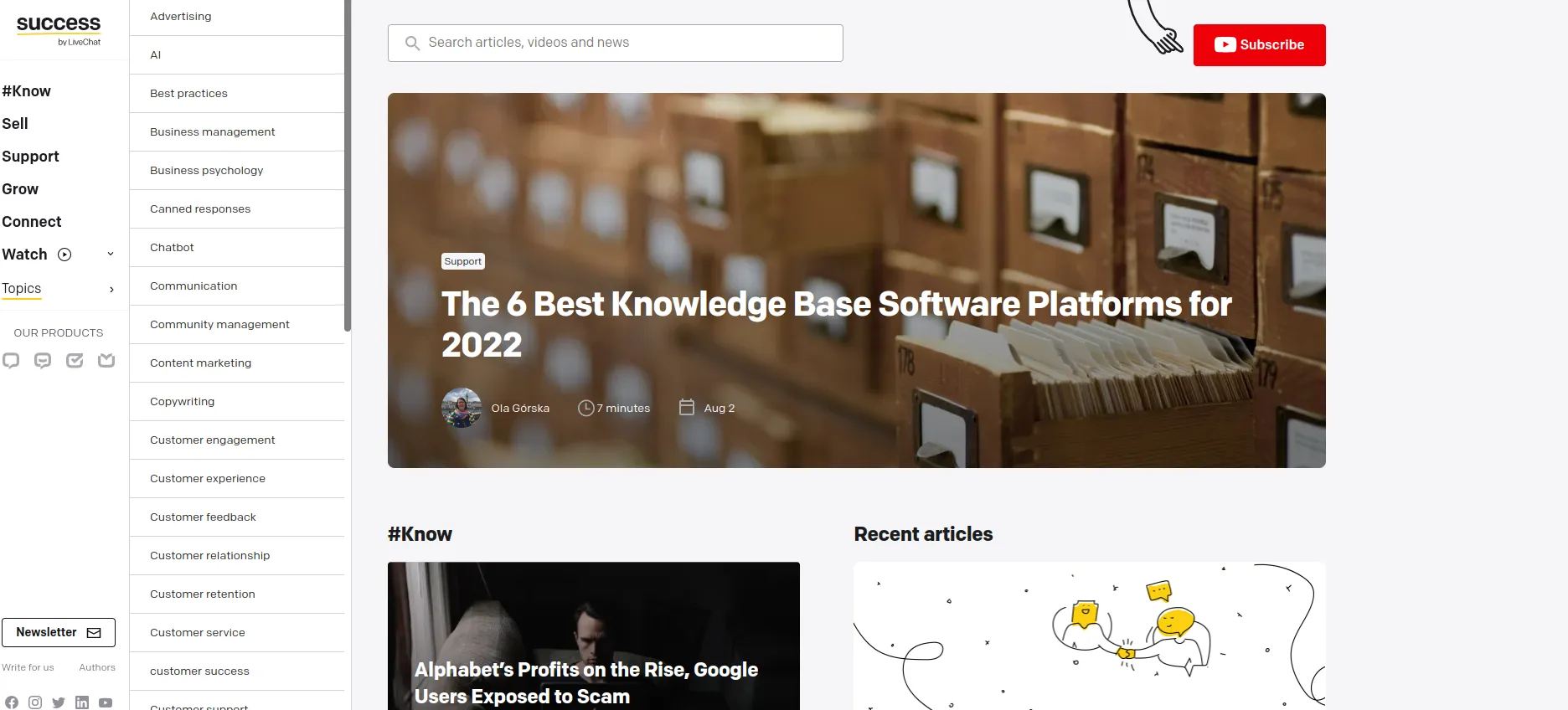
Task: Open the ChatBot product icon
Action: (43, 361)
